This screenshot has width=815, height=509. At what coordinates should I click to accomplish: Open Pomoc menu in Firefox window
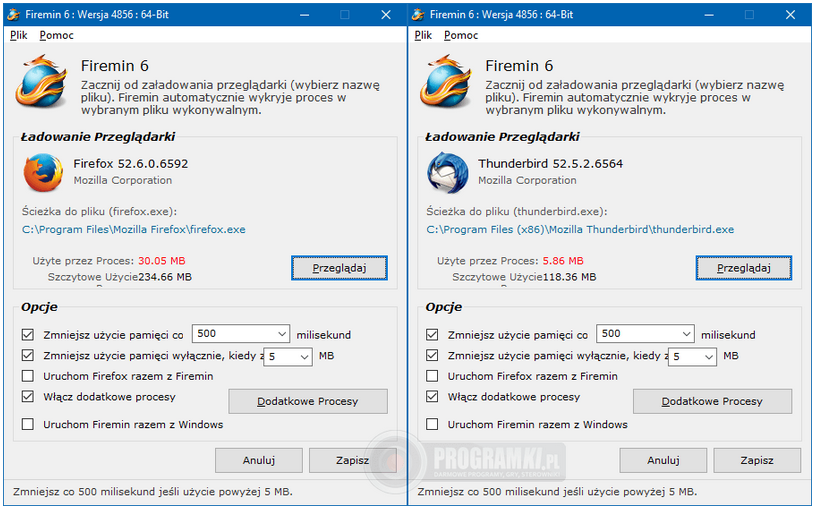[x=57, y=35]
